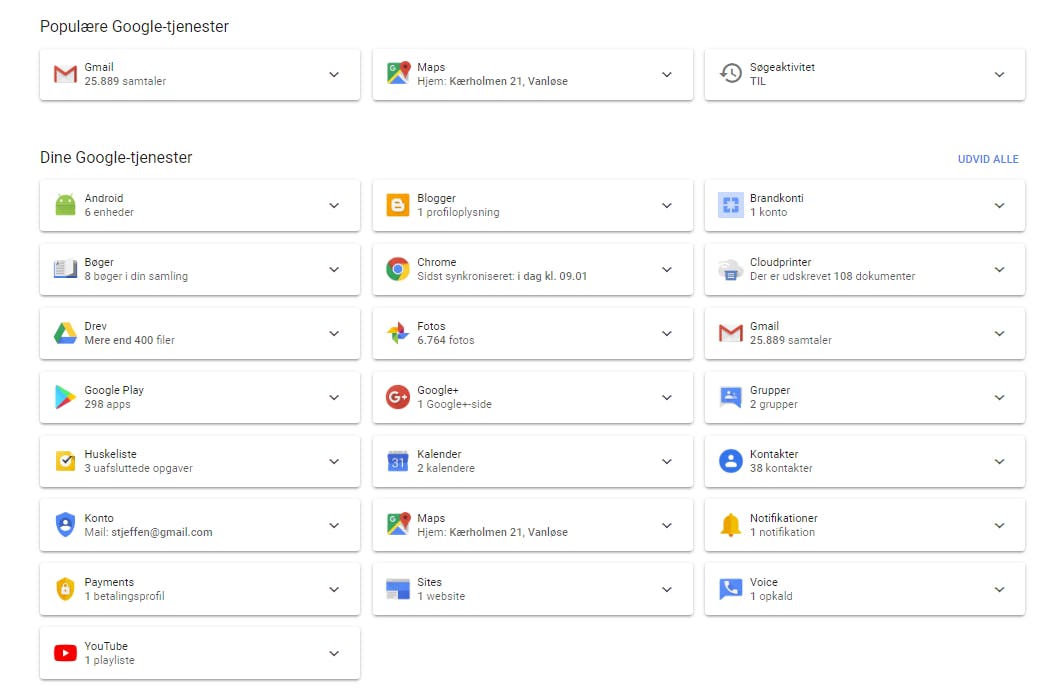Click the YouTube play icon
1059x696 pixels.
click(x=66, y=653)
